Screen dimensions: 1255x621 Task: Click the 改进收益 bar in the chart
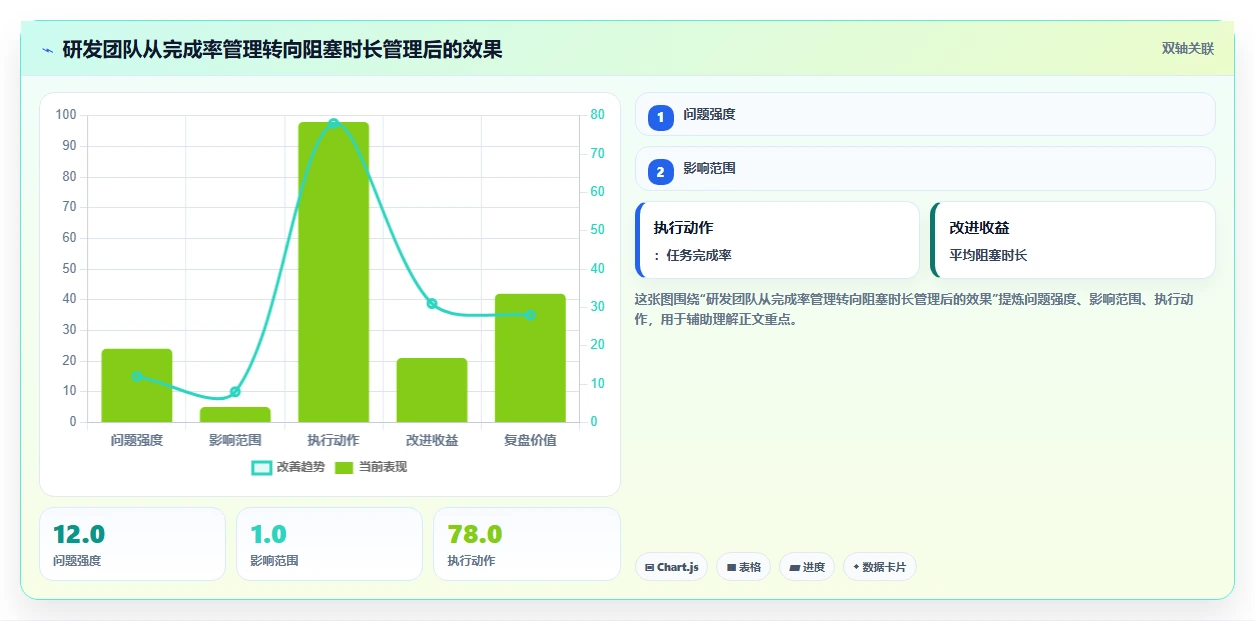432,390
